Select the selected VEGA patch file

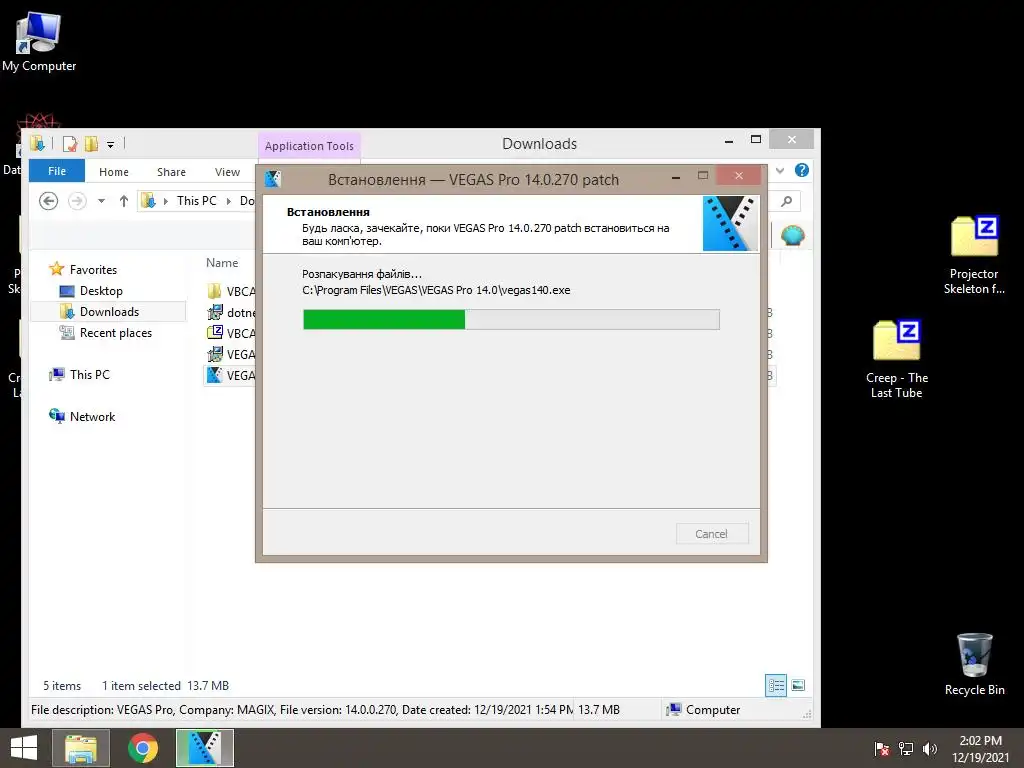click(231, 376)
